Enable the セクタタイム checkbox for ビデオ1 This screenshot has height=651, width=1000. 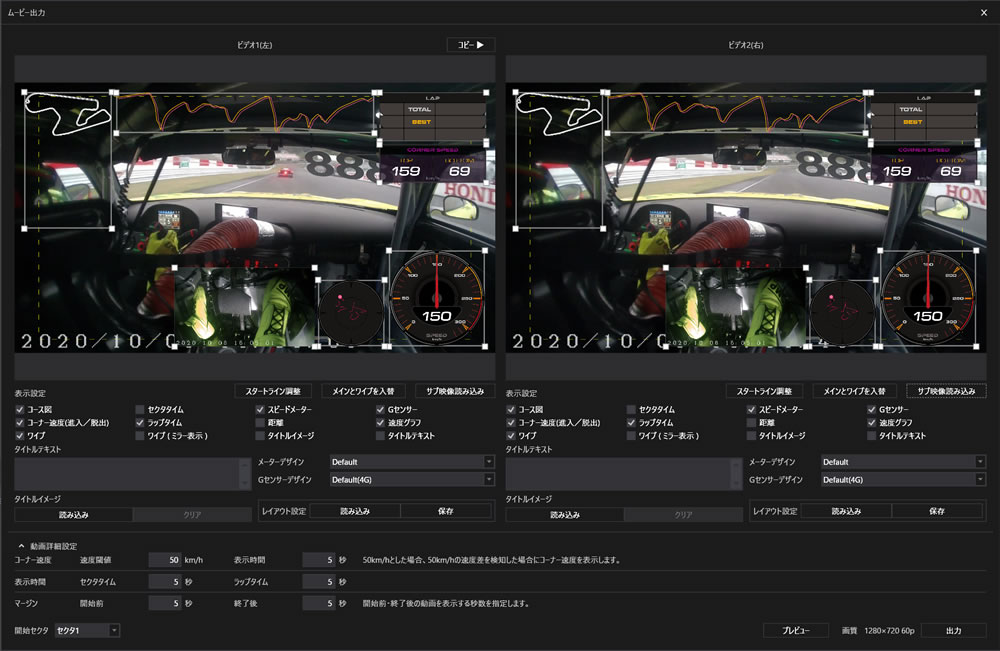point(139,410)
